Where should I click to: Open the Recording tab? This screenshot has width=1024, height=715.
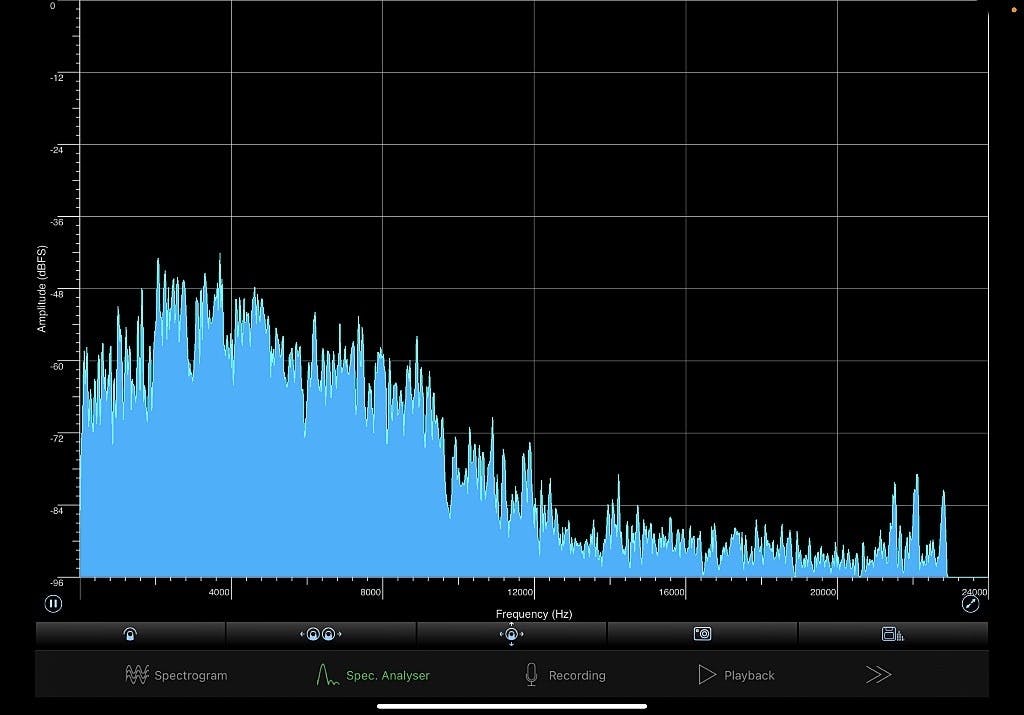(566, 675)
